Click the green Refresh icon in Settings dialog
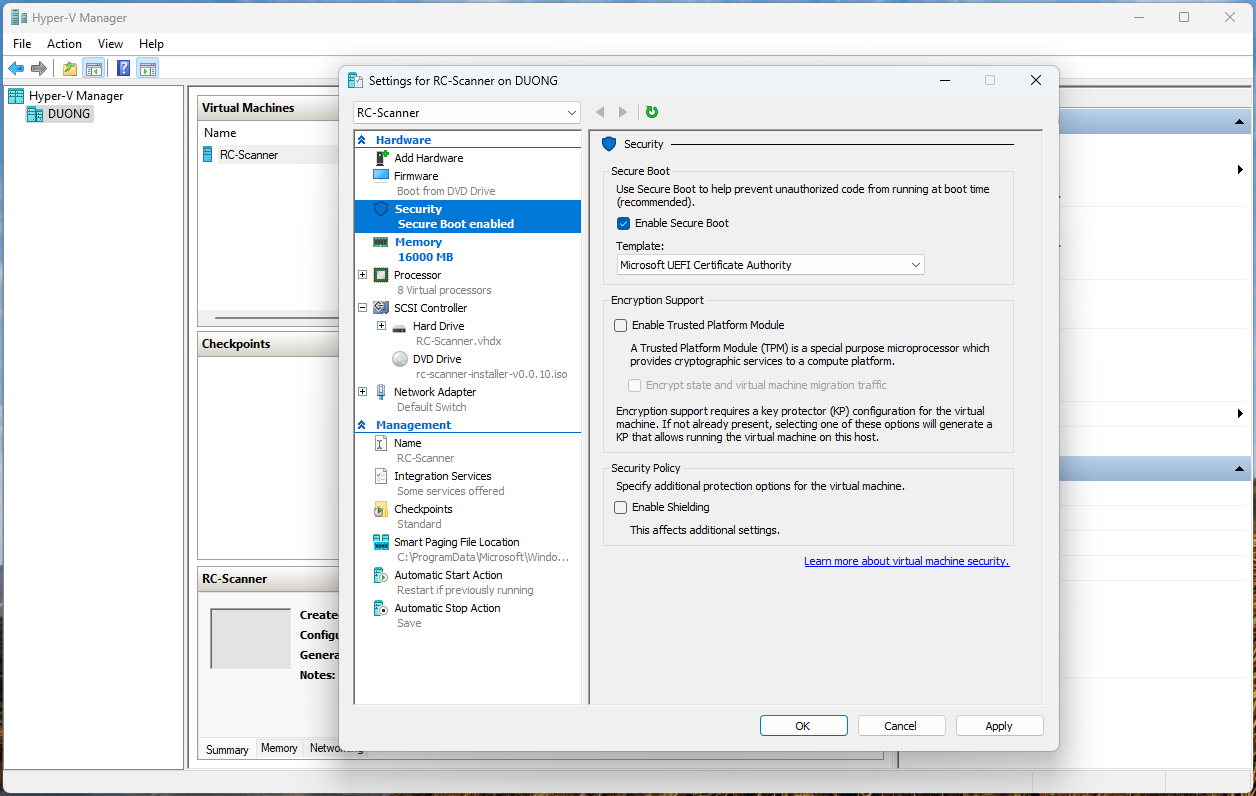The width and height of the screenshot is (1256, 796). coord(652,112)
